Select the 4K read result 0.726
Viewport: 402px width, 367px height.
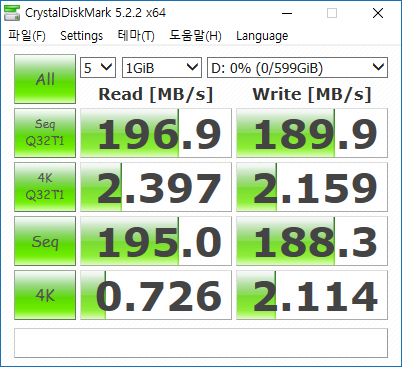click(x=156, y=295)
